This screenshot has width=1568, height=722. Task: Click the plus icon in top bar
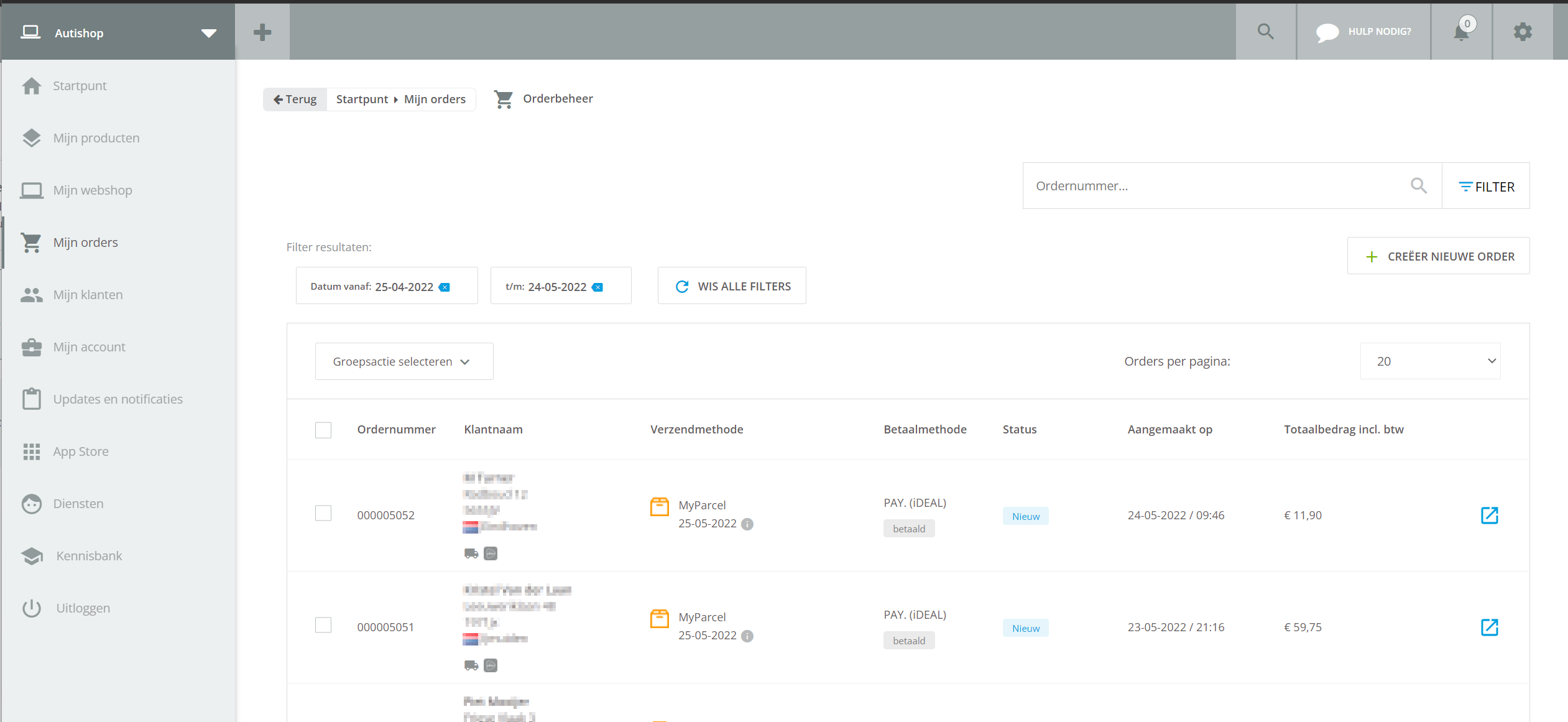pyautogui.click(x=262, y=32)
